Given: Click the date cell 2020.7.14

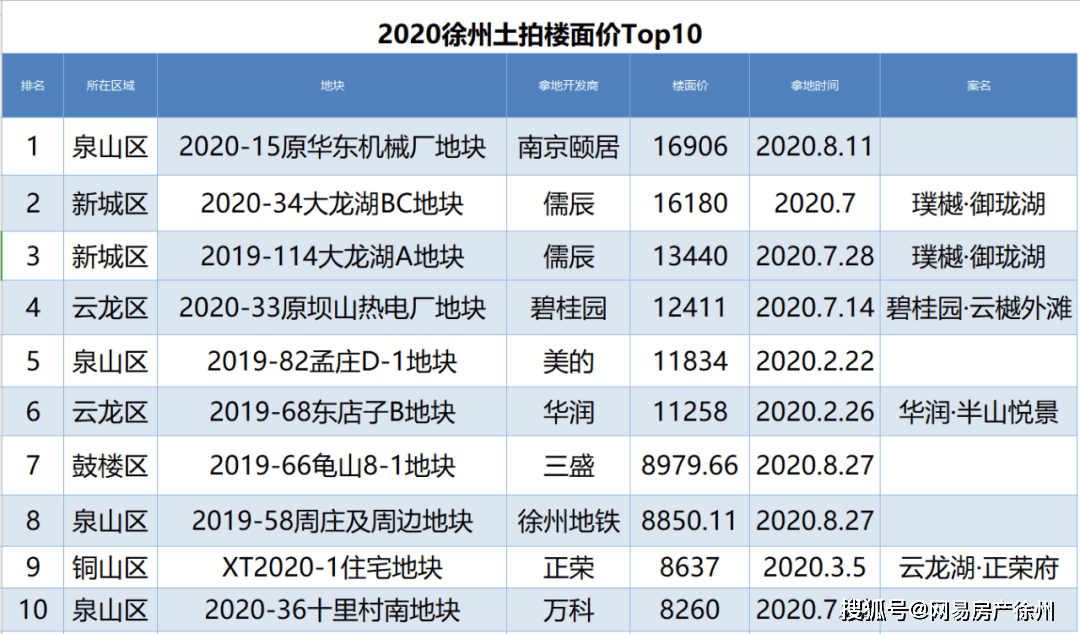Looking at the screenshot, I should [815, 307].
